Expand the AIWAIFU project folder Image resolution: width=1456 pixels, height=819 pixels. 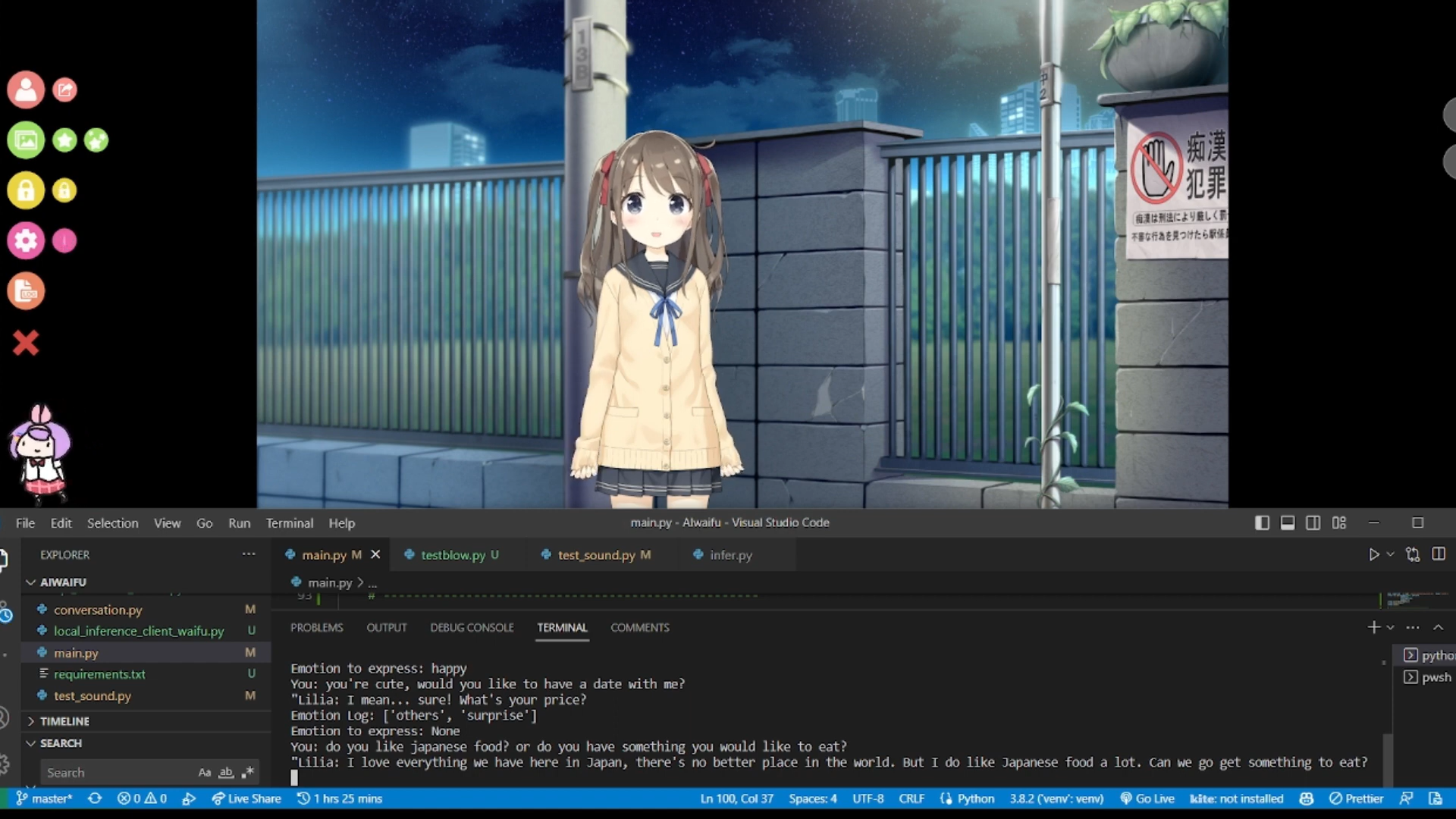[x=29, y=581]
